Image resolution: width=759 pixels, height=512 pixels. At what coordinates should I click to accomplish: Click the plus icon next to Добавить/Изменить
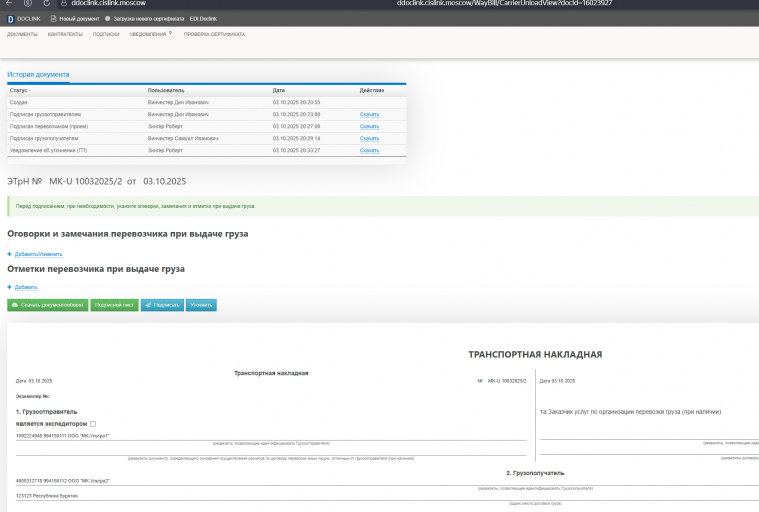[x=9, y=254]
